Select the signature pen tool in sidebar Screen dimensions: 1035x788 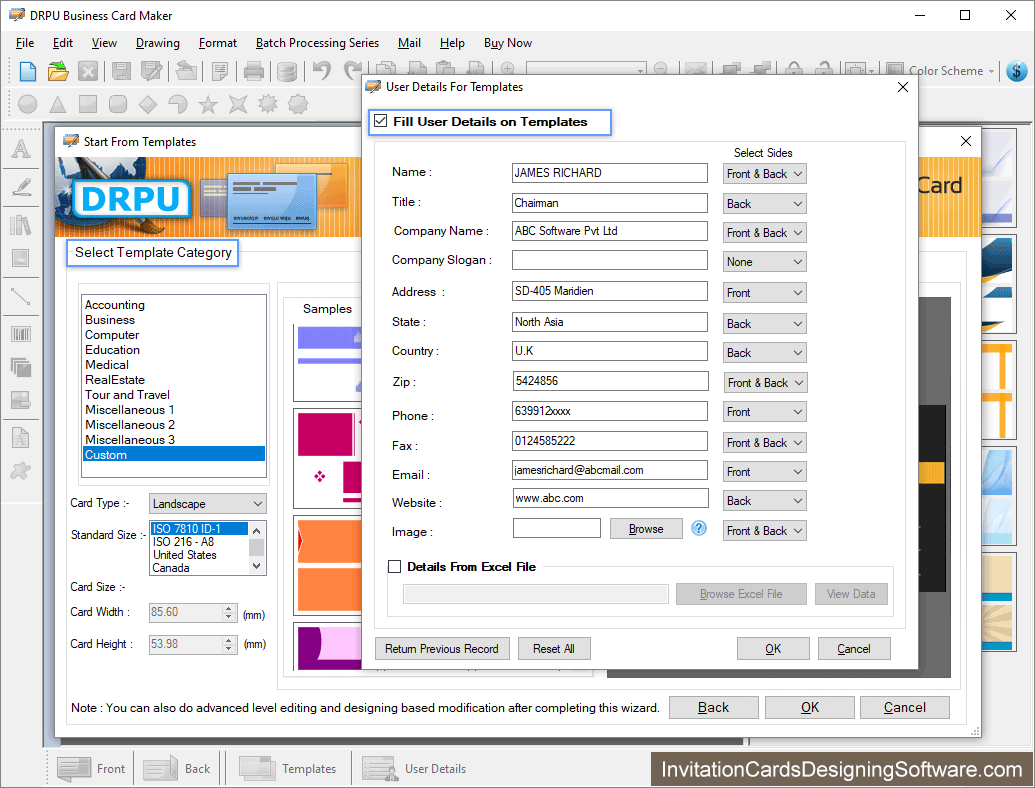(20, 187)
